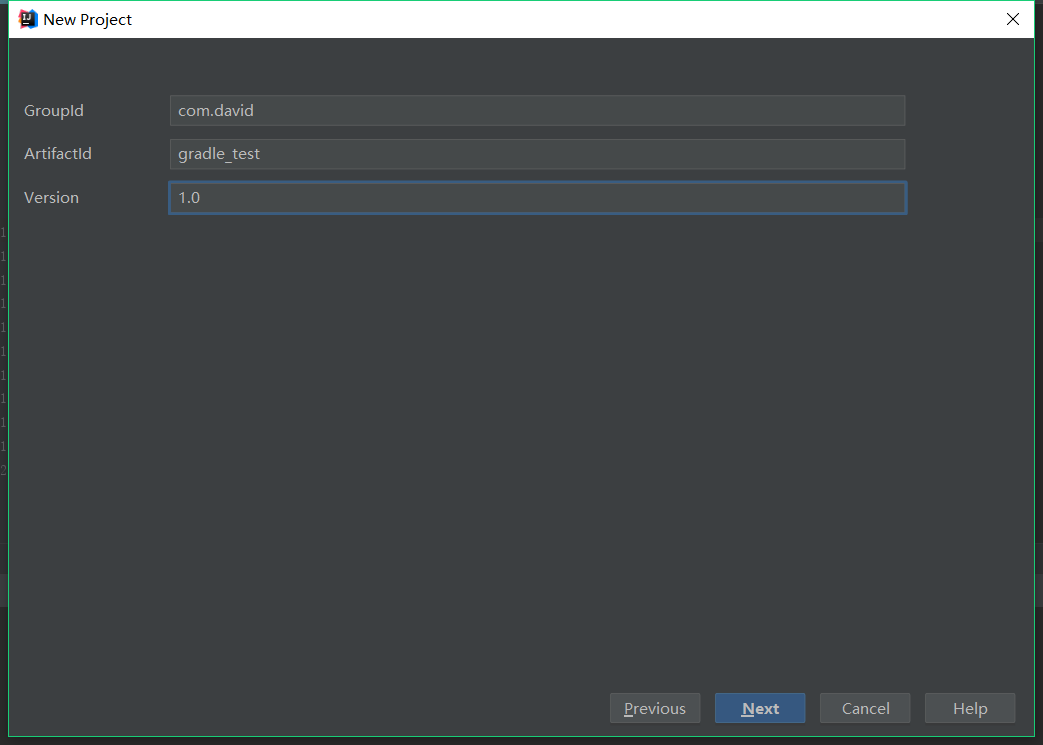This screenshot has width=1043, height=745.
Task: Close the New Project dialog with the X
Action: (1012, 19)
